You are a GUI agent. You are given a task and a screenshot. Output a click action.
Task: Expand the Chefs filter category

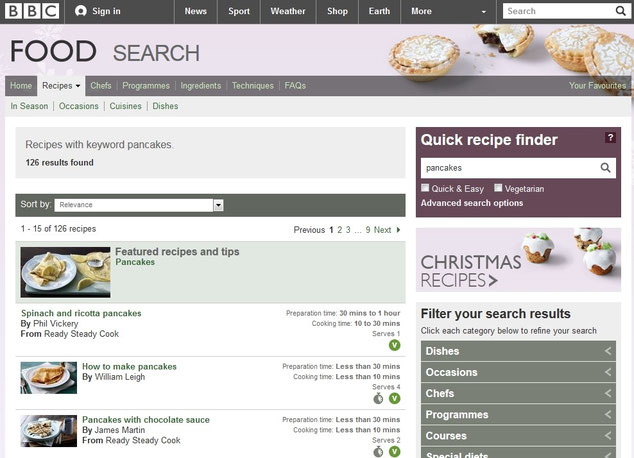[518, 393]
